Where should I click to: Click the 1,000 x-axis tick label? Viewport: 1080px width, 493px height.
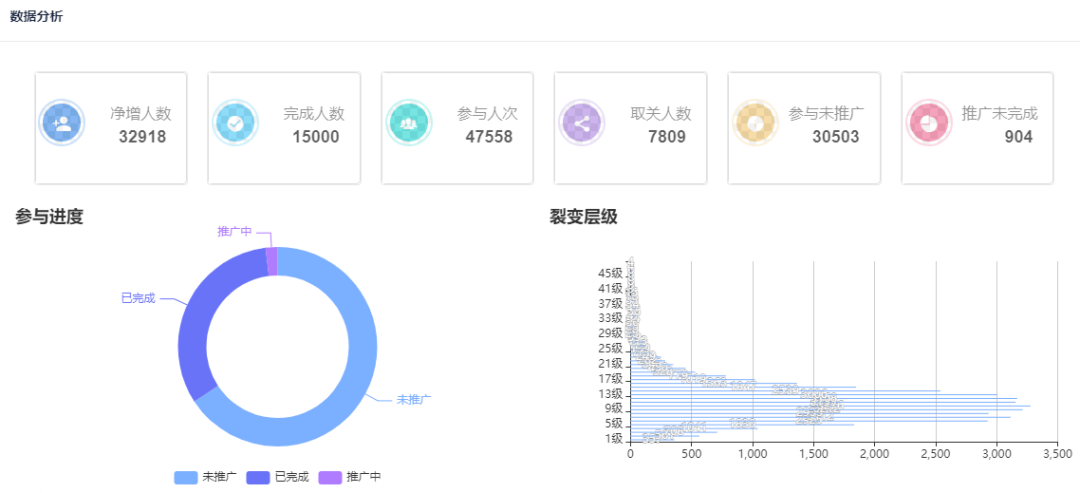click(x=752, y=454)
